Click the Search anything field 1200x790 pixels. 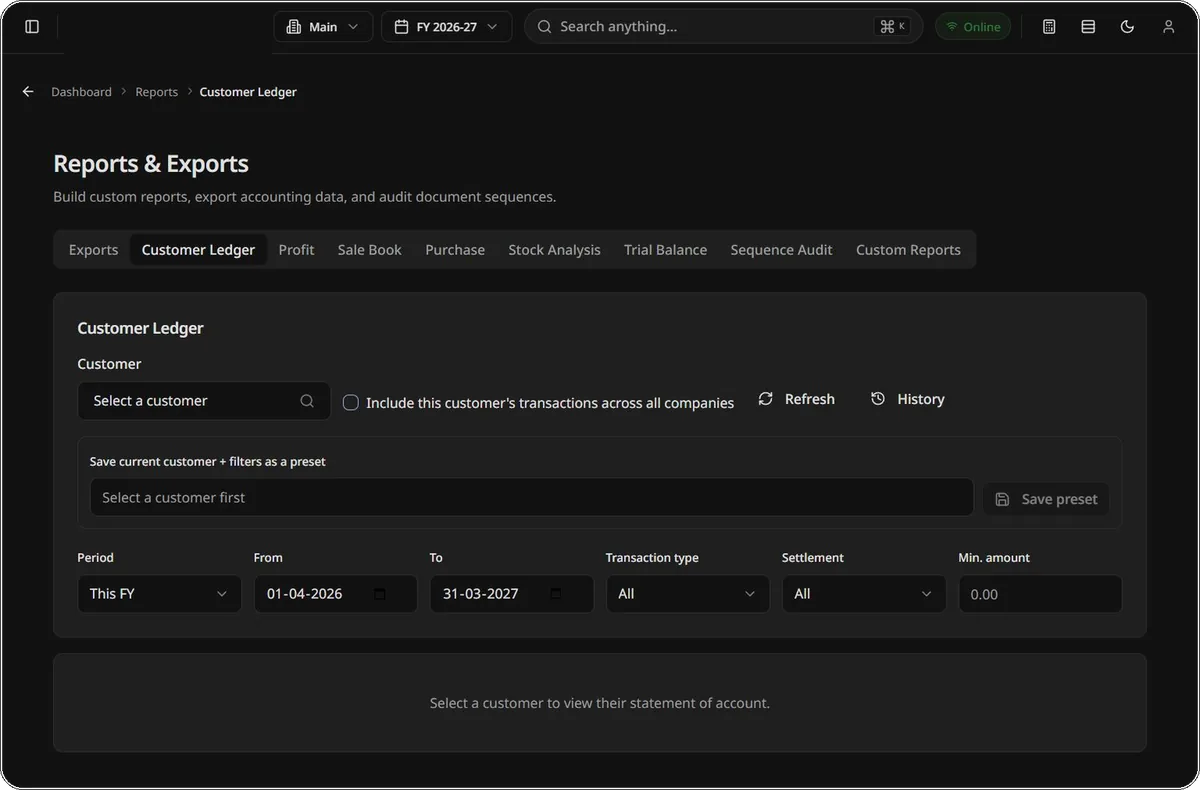click(723, 27)
